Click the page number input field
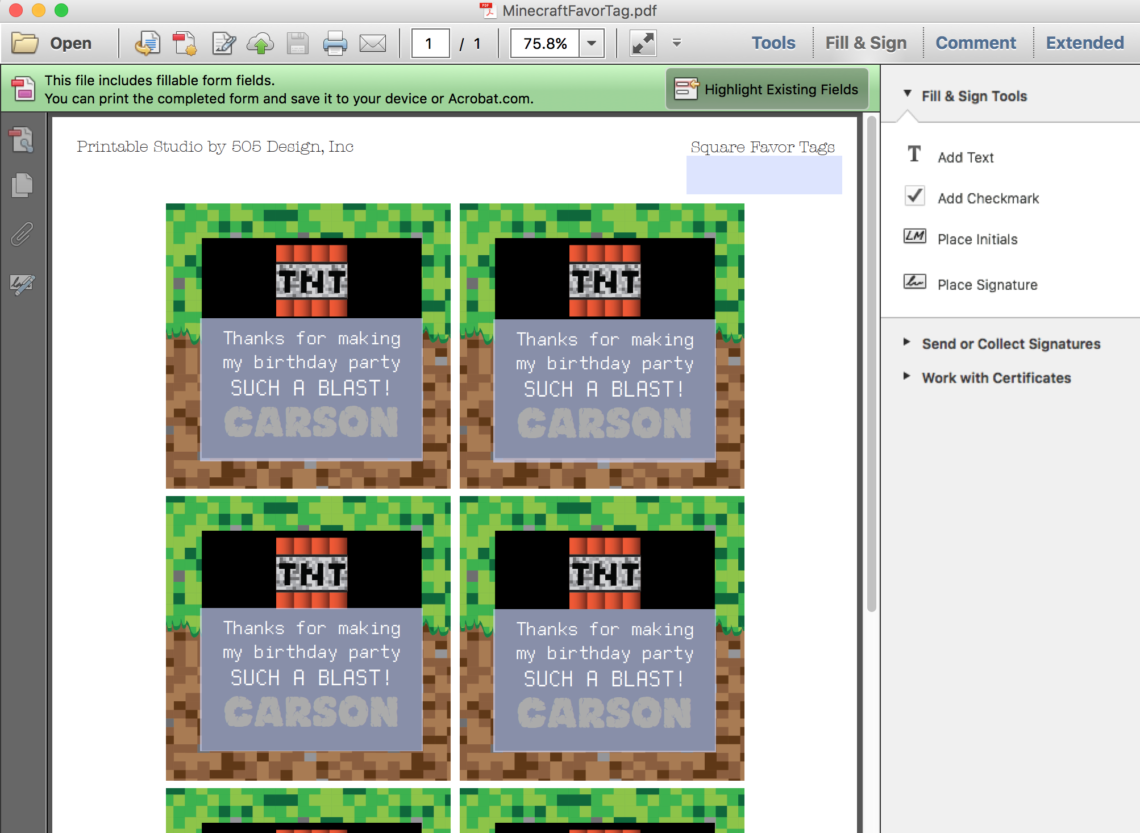 [x=430, y=43]
